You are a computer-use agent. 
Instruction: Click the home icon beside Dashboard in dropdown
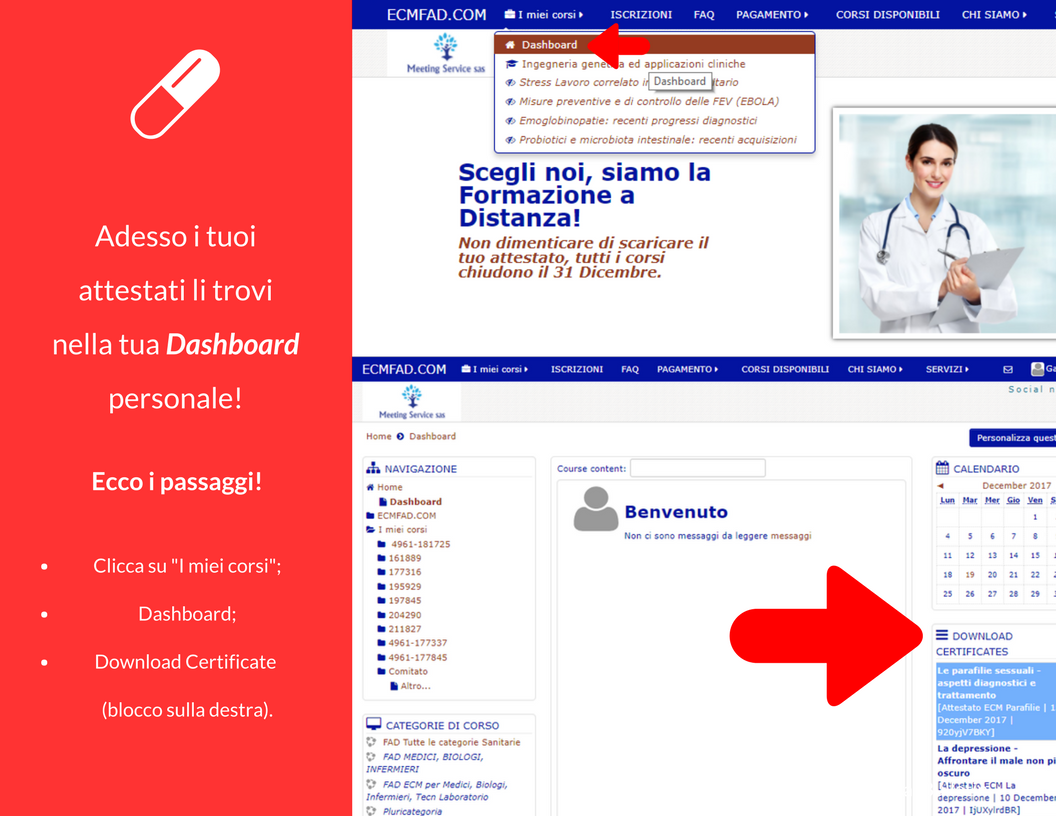click(x=510, y=45)
